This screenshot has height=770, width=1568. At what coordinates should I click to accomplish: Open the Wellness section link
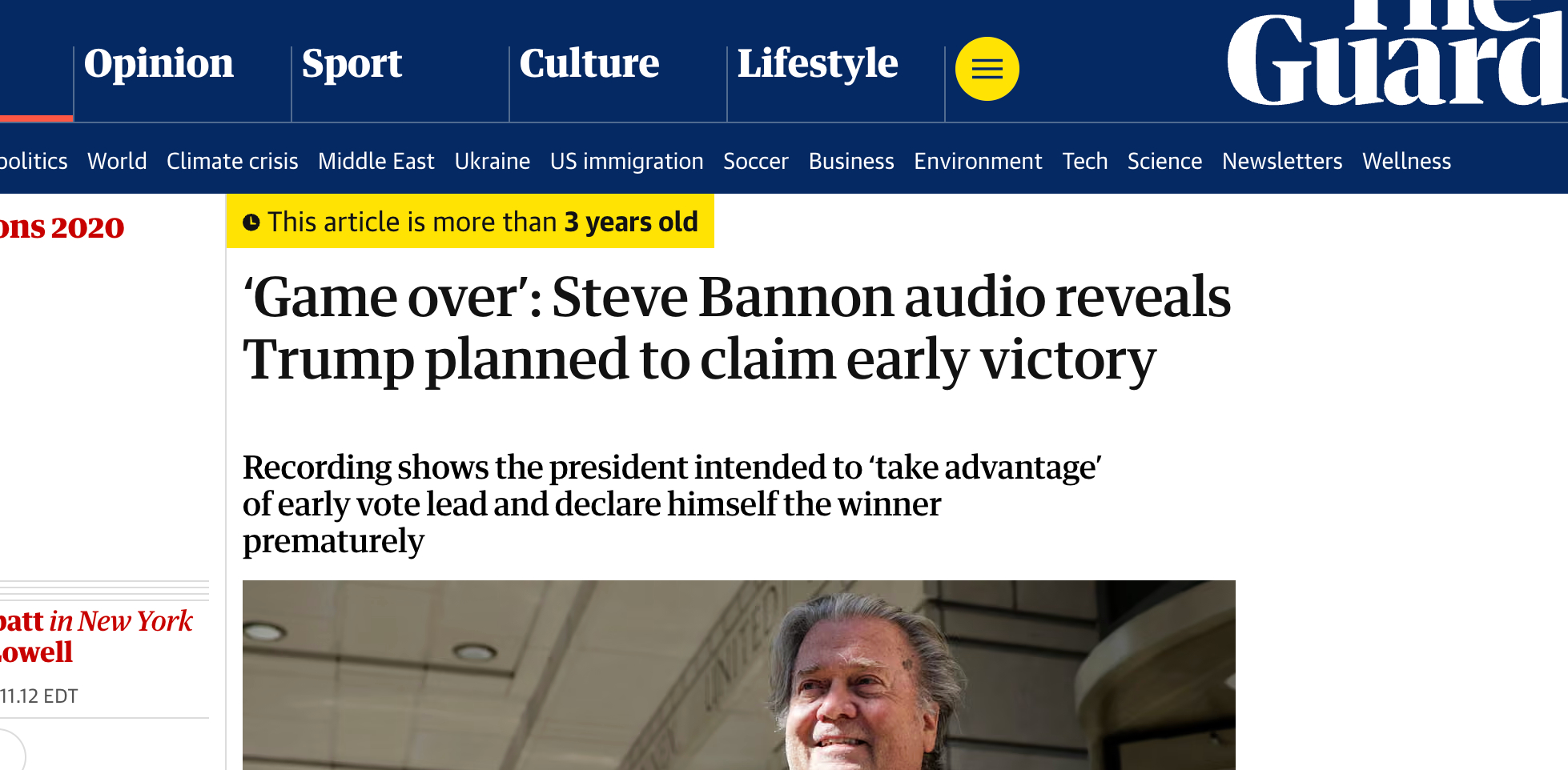tap(1406, 162)
